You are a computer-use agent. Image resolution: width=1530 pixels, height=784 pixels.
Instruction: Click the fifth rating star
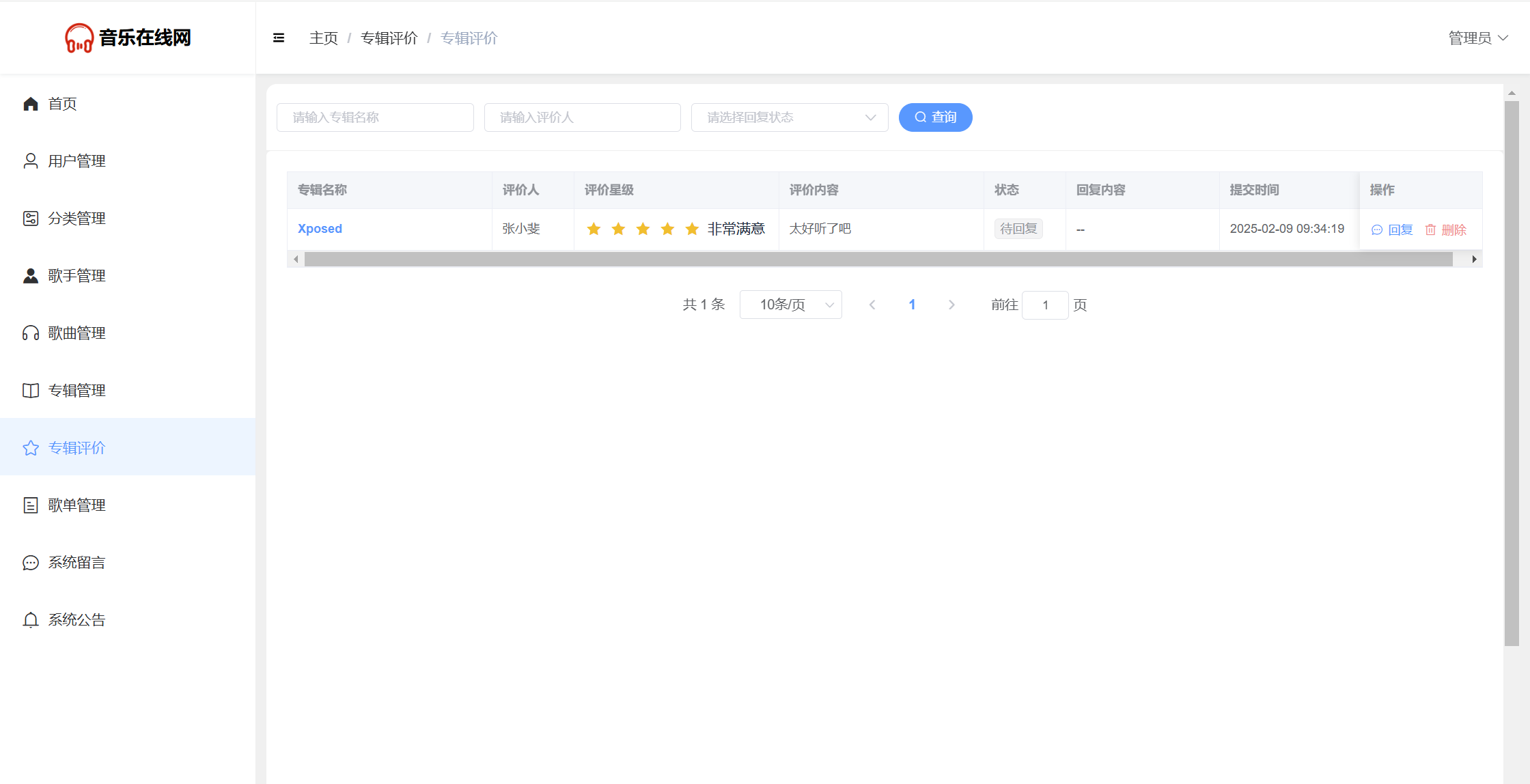[692, 229]
